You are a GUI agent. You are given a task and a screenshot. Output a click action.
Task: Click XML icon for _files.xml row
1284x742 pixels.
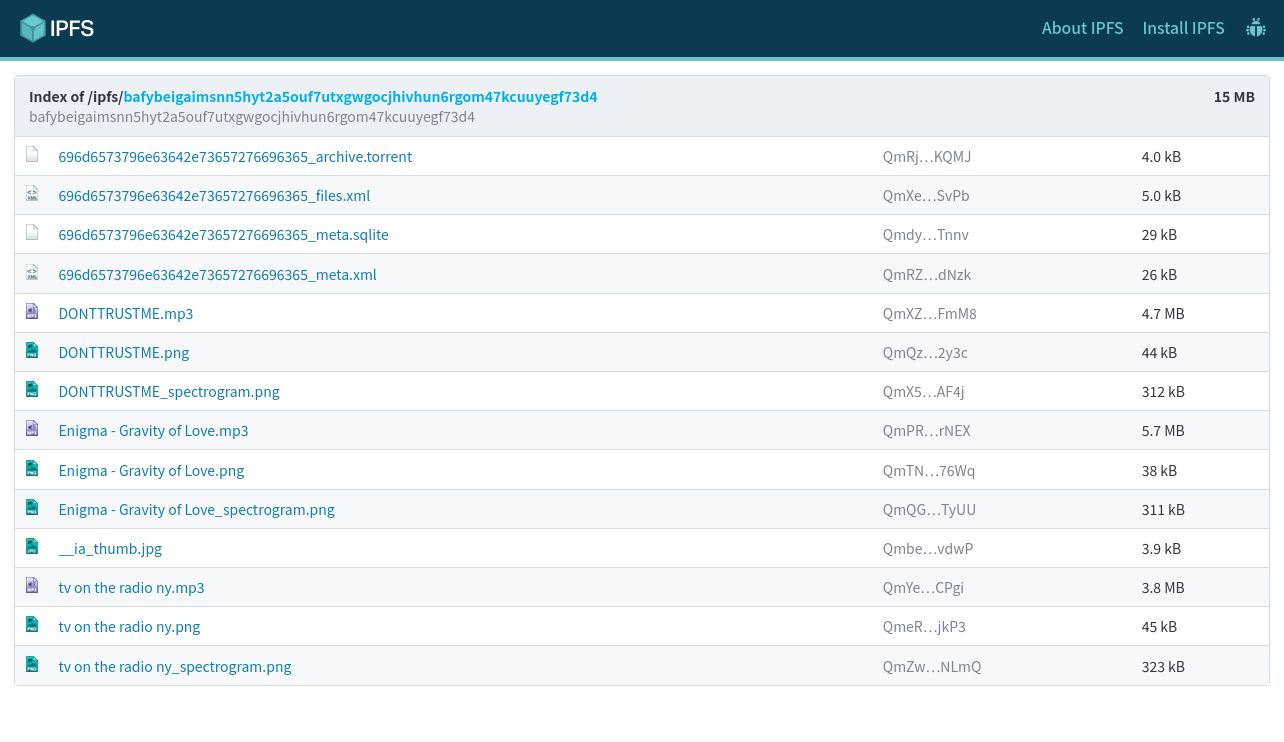(x=32, y=194)
